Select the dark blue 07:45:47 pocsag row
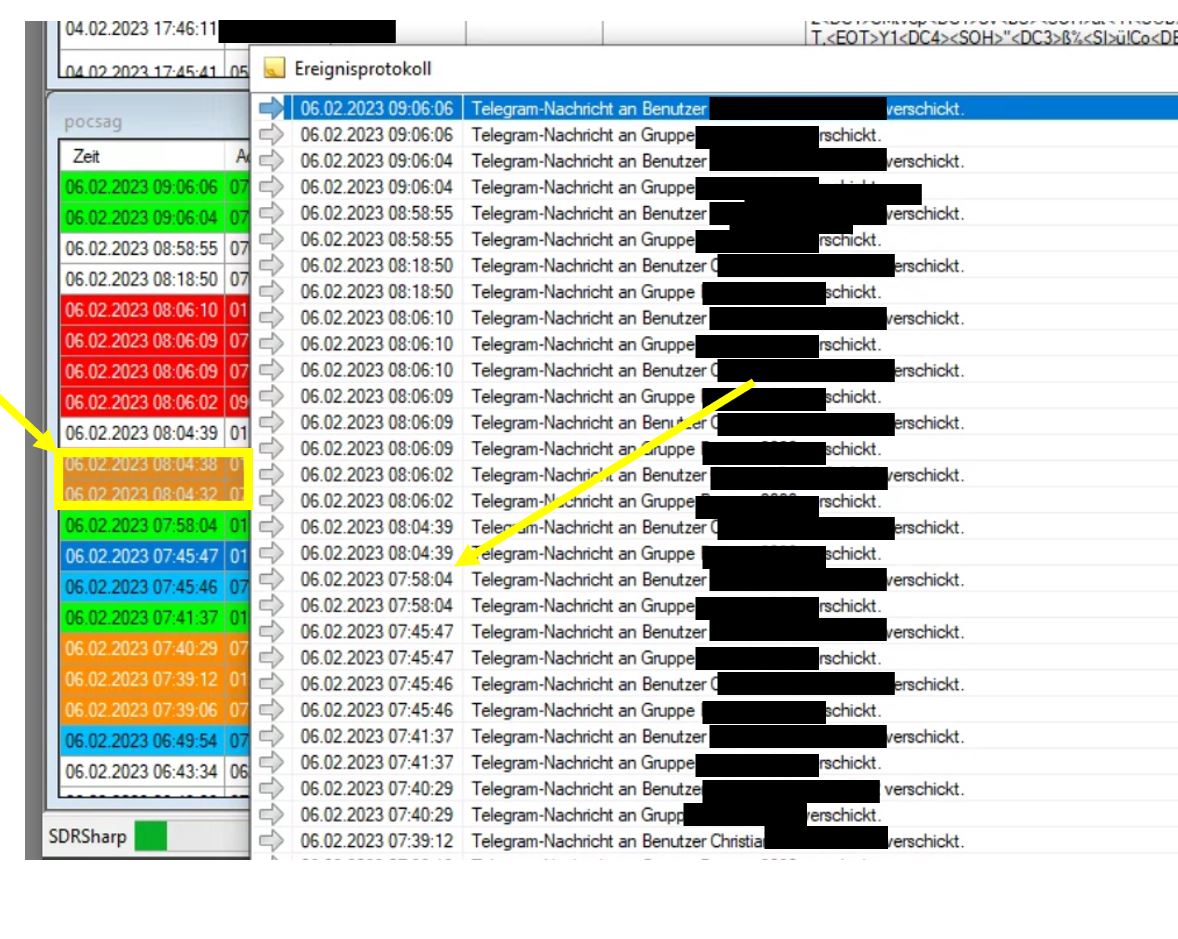This screenshot has width=1178, height=939. coord(141,556)
